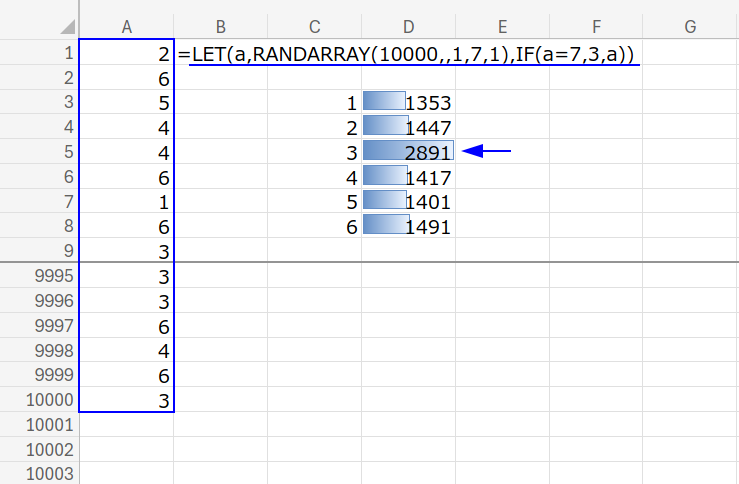Click the data bar cell showing 1491
This screenshot has height=484, width=739.
(x=408, y=226)
